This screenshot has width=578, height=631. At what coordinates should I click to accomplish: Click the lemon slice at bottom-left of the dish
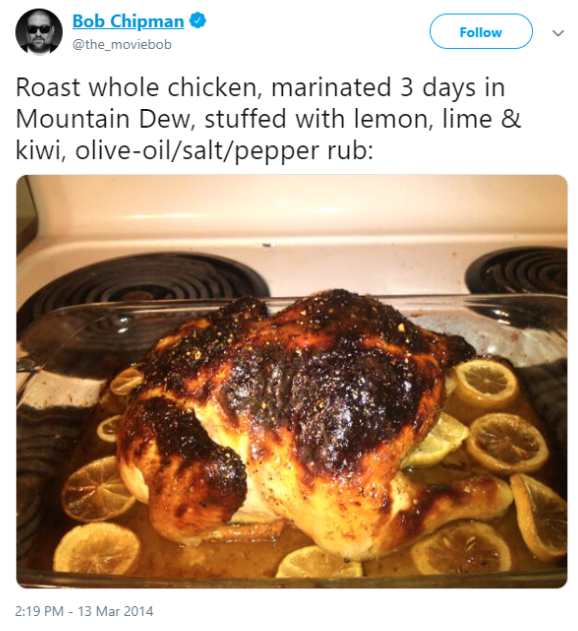(97, 548)
